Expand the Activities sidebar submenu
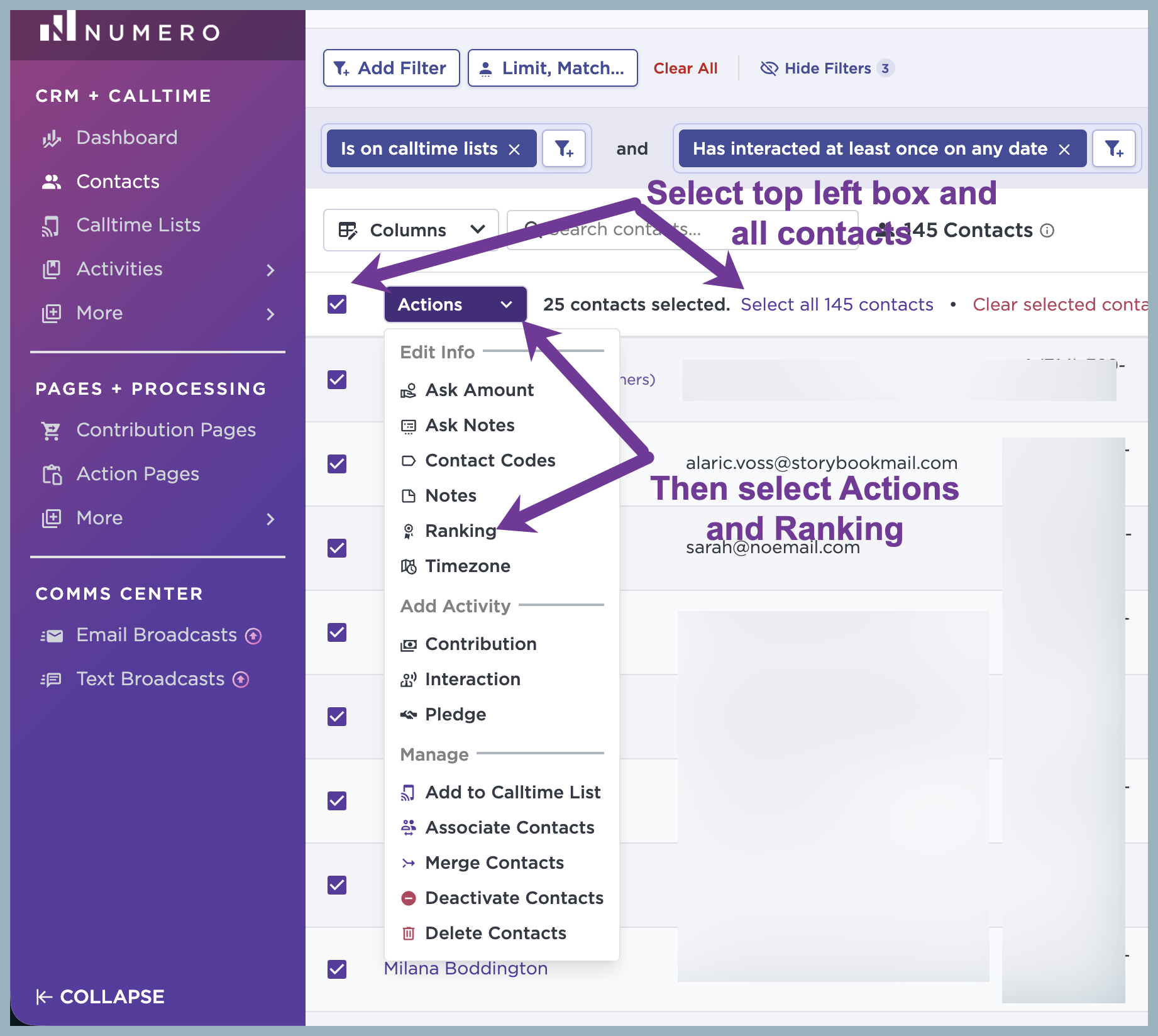 tap(271, 270)
